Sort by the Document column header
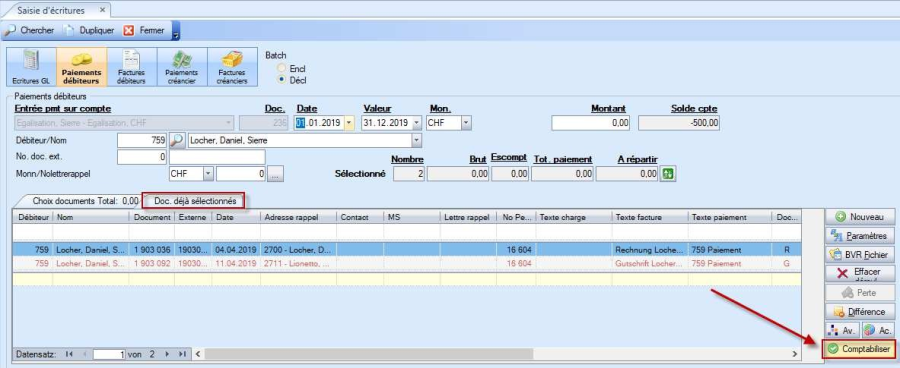900x368 pixels. [152, 218]
